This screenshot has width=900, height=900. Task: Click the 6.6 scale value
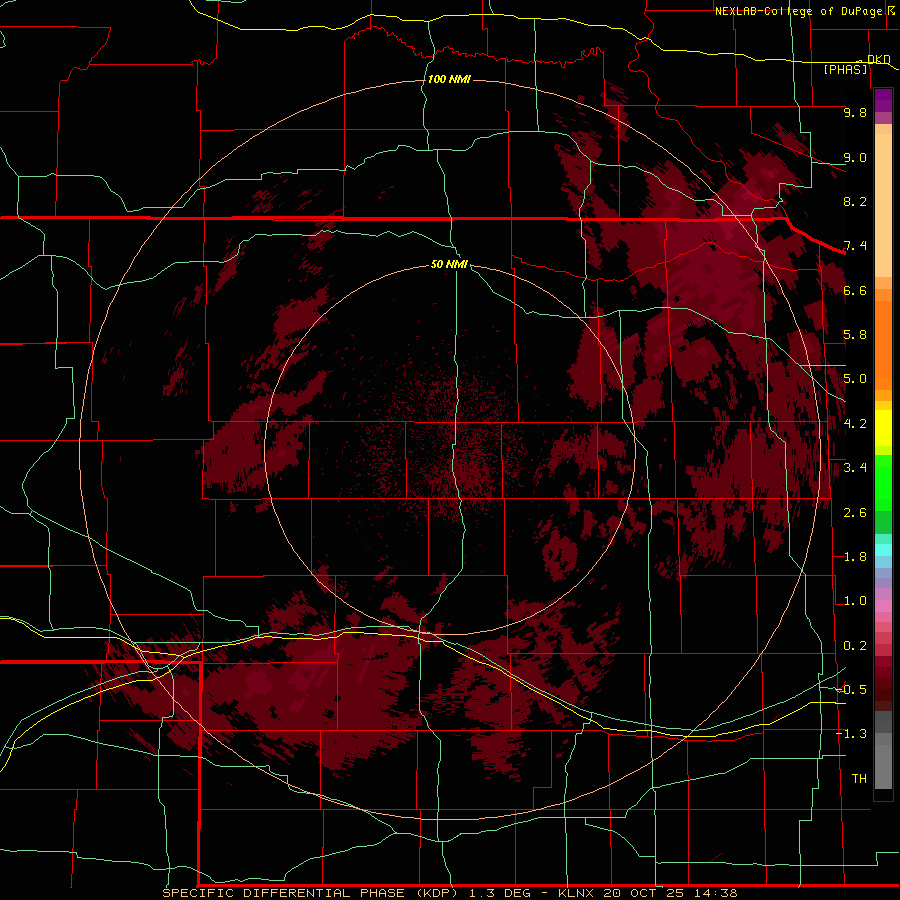pyautogui.click(x=855, y=290)
